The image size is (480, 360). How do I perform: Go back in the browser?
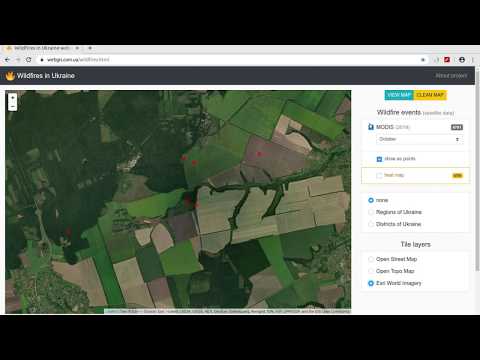pyautogui.click(x=8, y=60)
